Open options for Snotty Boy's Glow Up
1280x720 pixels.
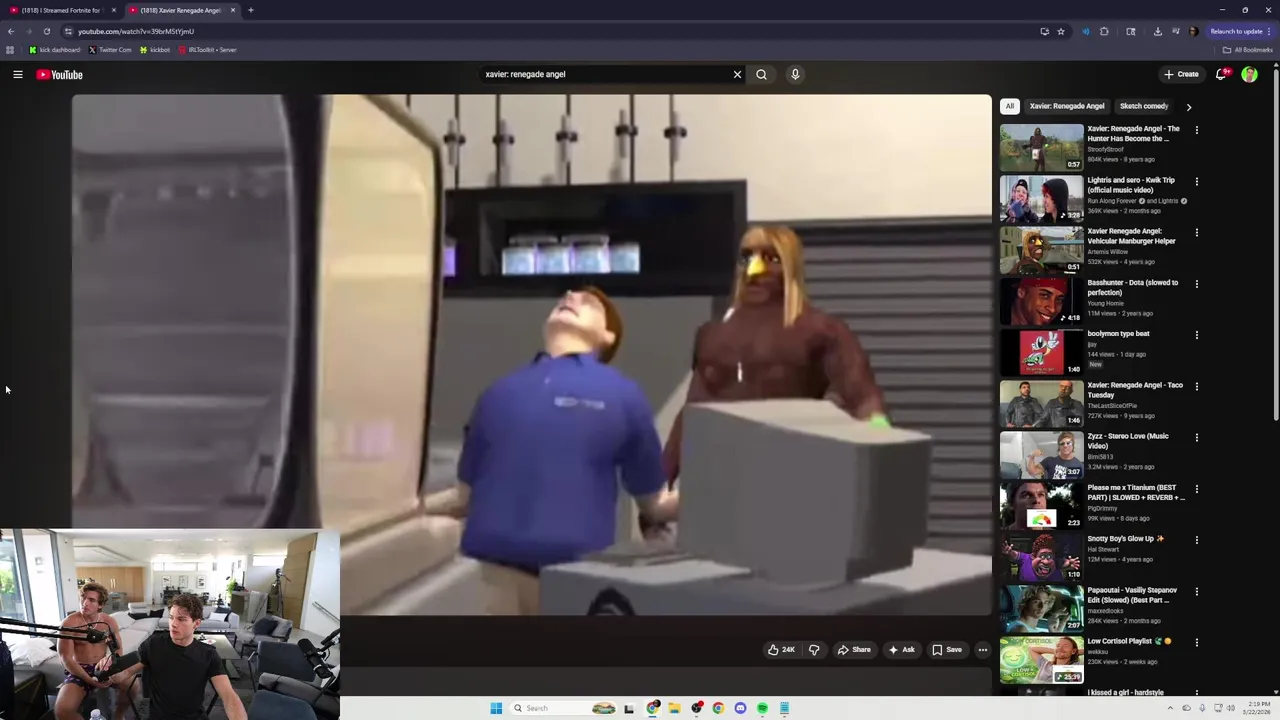(1196, 540)
